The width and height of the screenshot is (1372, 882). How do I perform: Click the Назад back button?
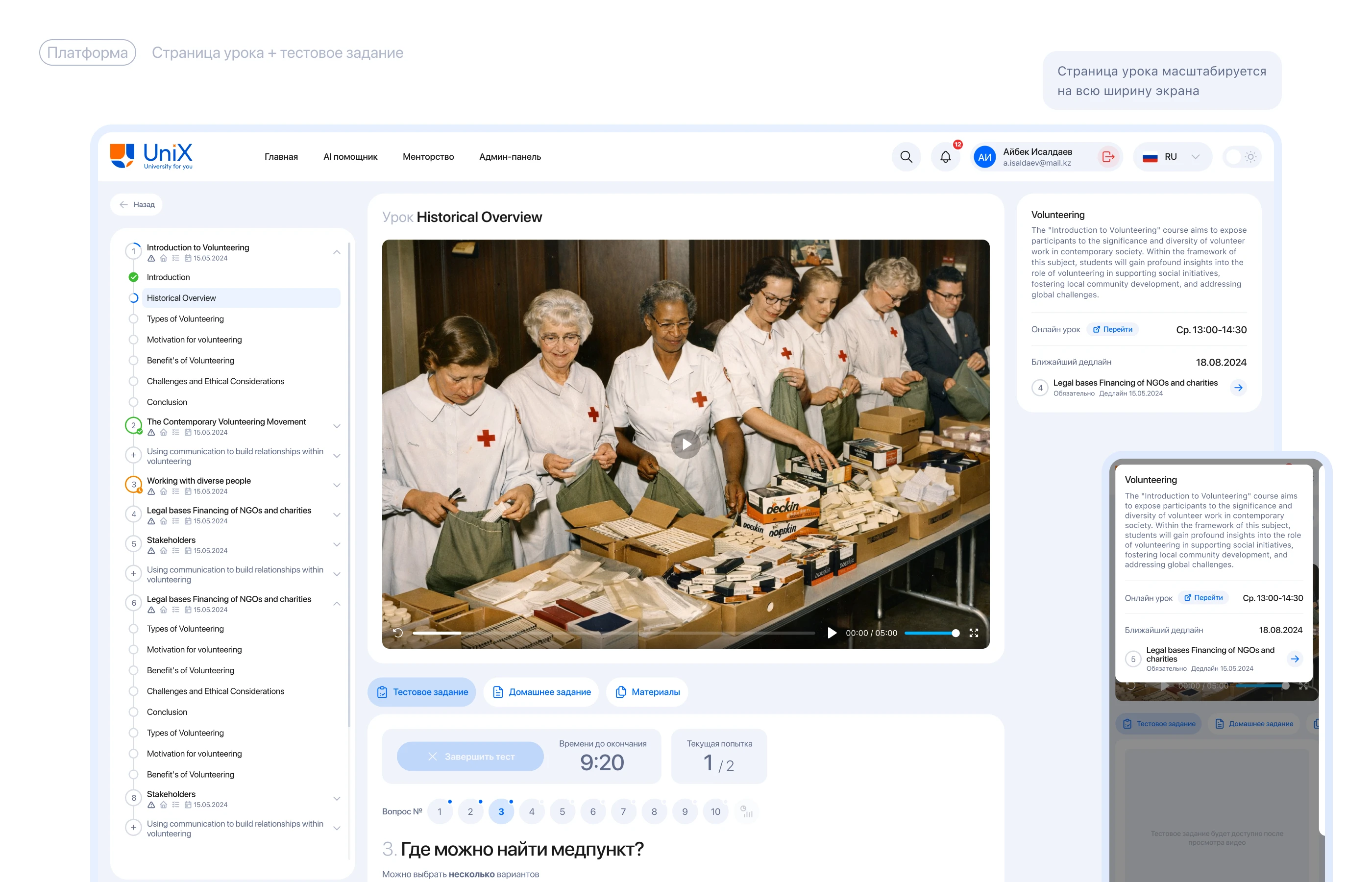pyautogui.click(x=137, y=204)
